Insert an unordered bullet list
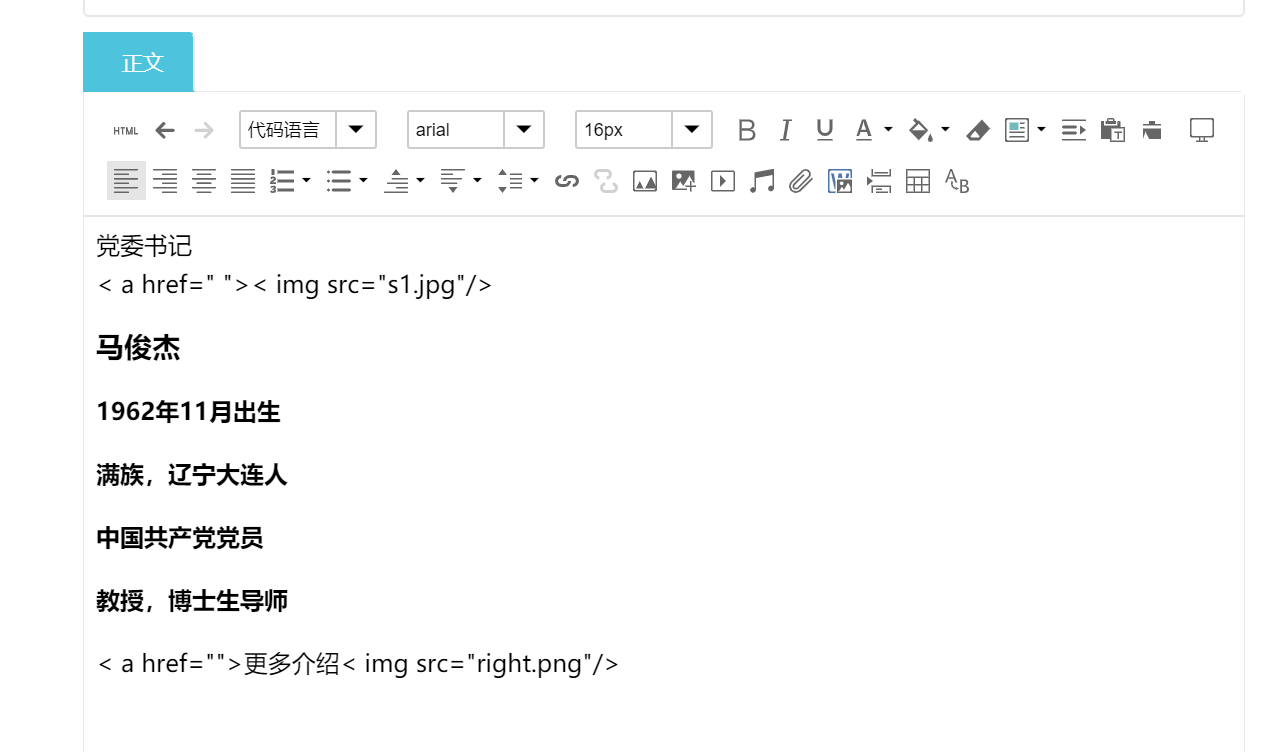Screen dimensions: 1261x752 tap(339, 181)
